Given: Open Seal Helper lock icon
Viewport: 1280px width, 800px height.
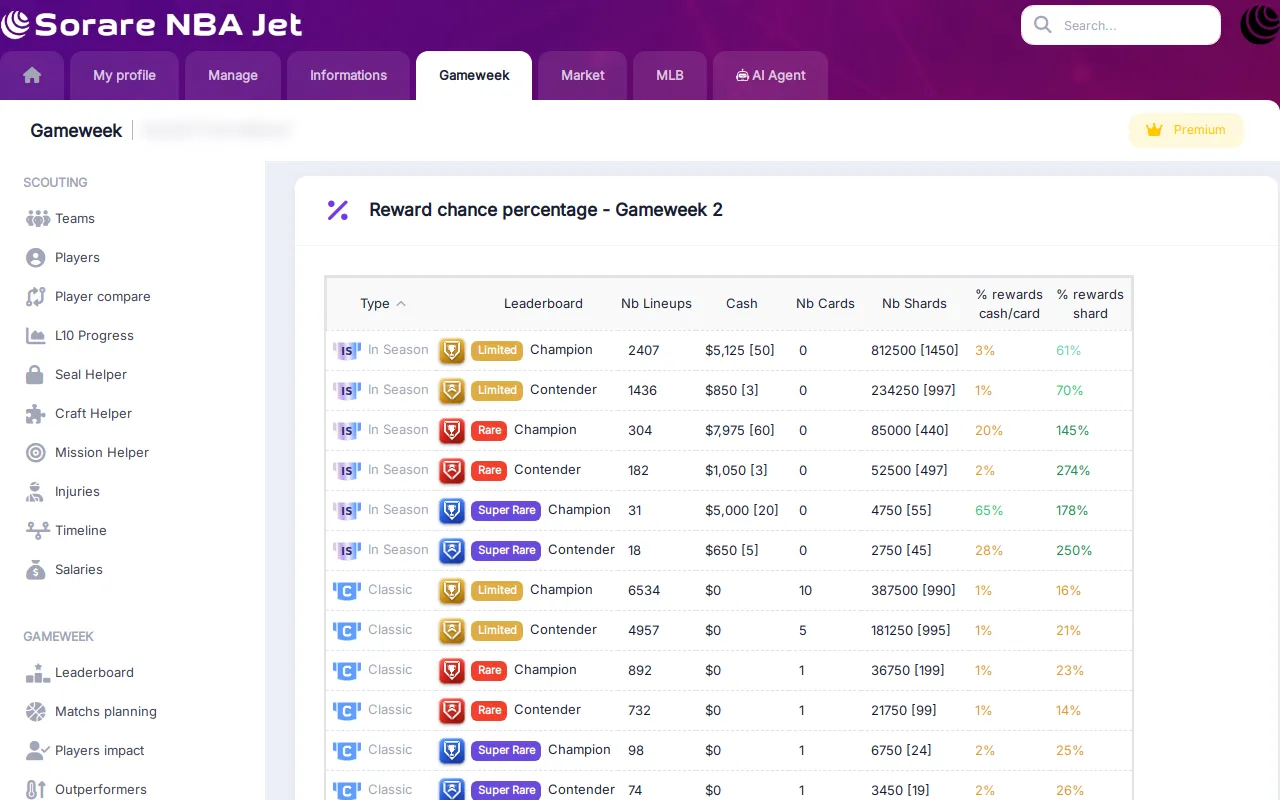Looking at the screenshot, I should (x=35, y=374).
